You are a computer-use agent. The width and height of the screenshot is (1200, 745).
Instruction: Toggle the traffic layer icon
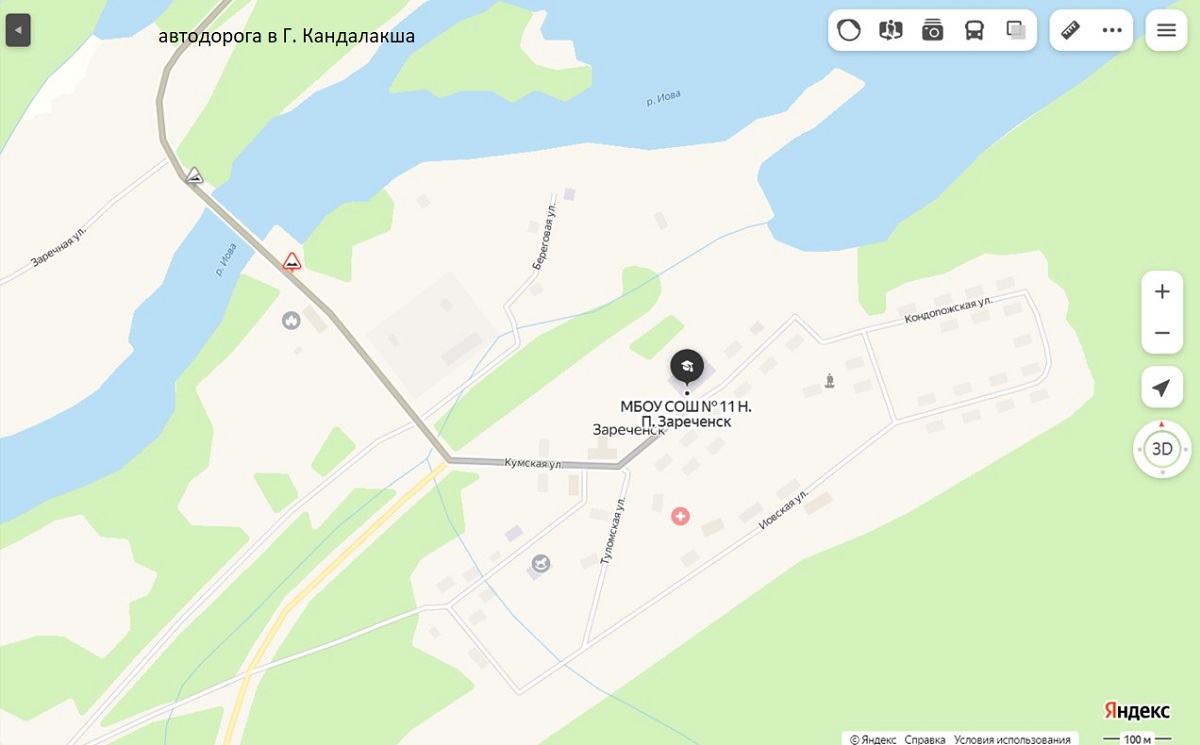pos(849,30)
